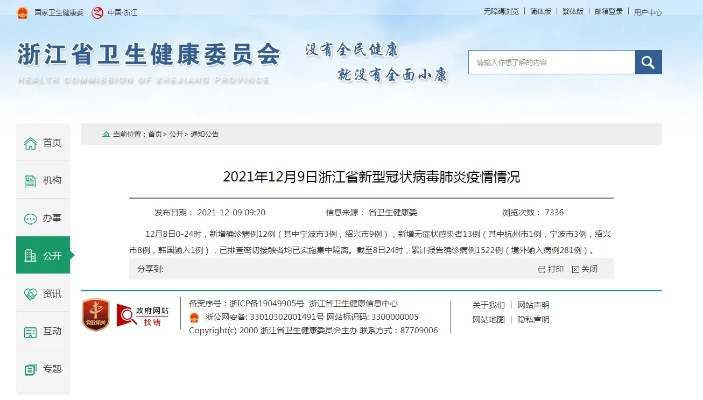Open the 隐私声明 footer link

533,319
